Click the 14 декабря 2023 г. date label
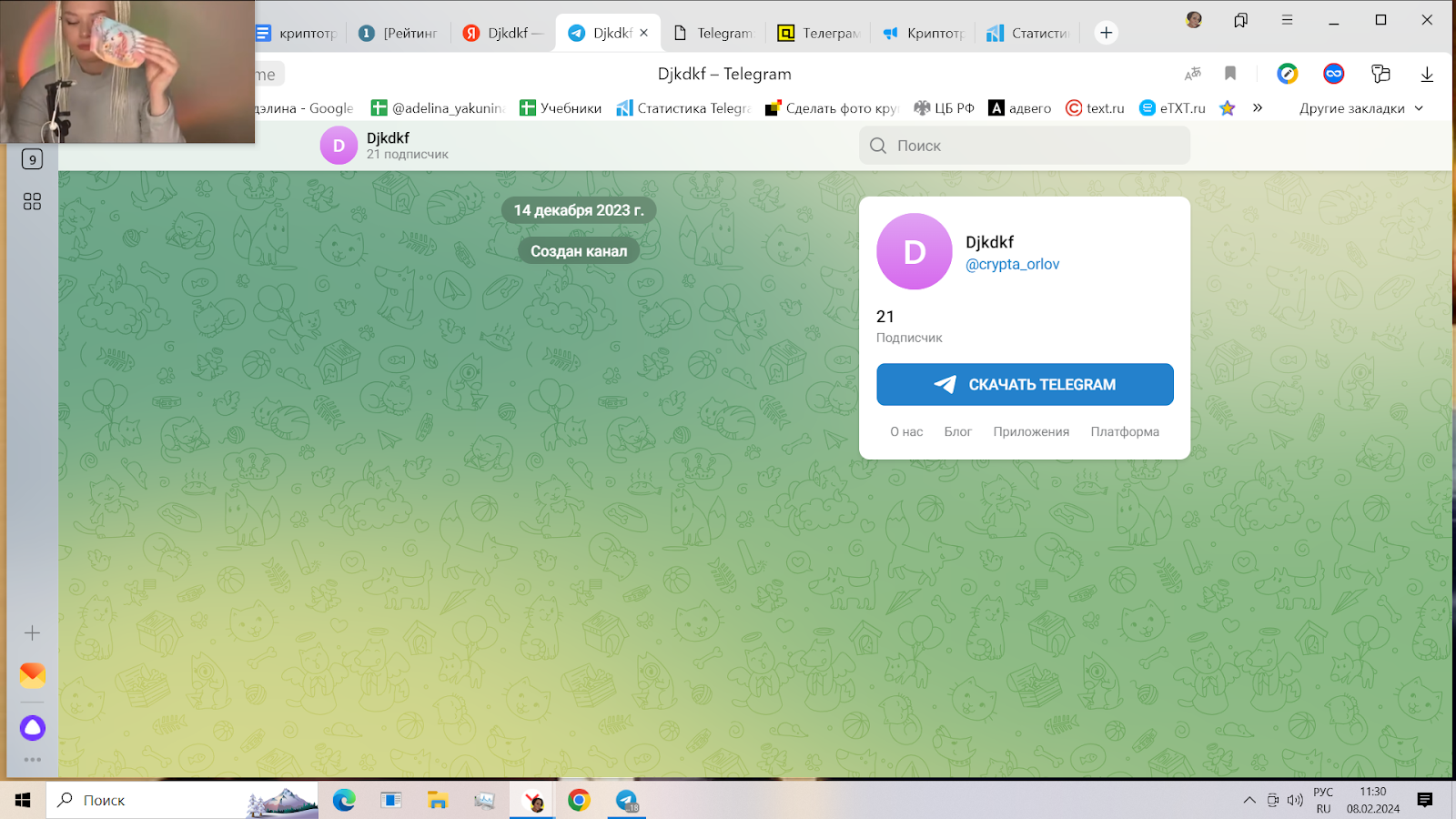 [x=579, y=210]
